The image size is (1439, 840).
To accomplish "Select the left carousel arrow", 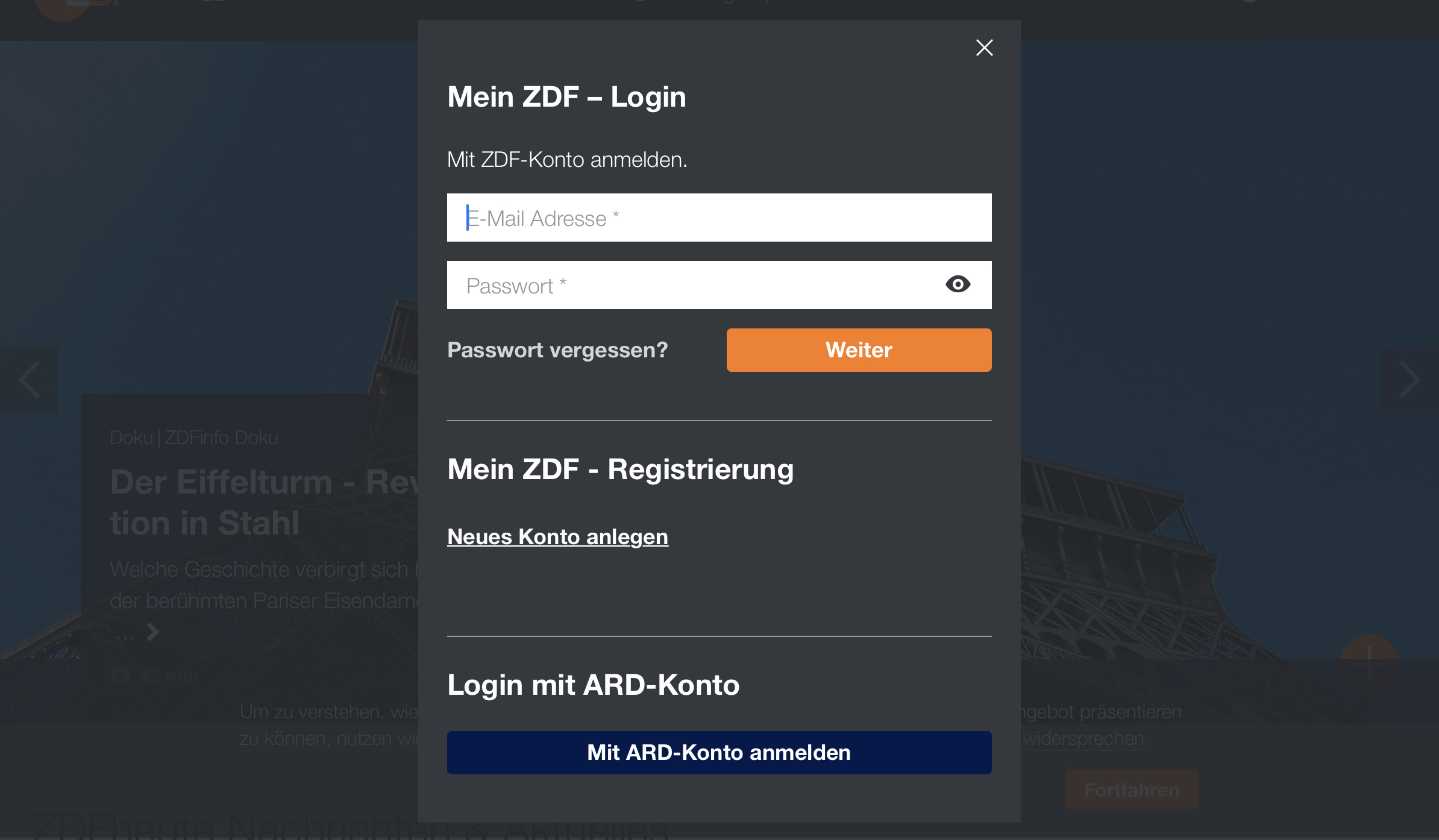I will point(29,380).
